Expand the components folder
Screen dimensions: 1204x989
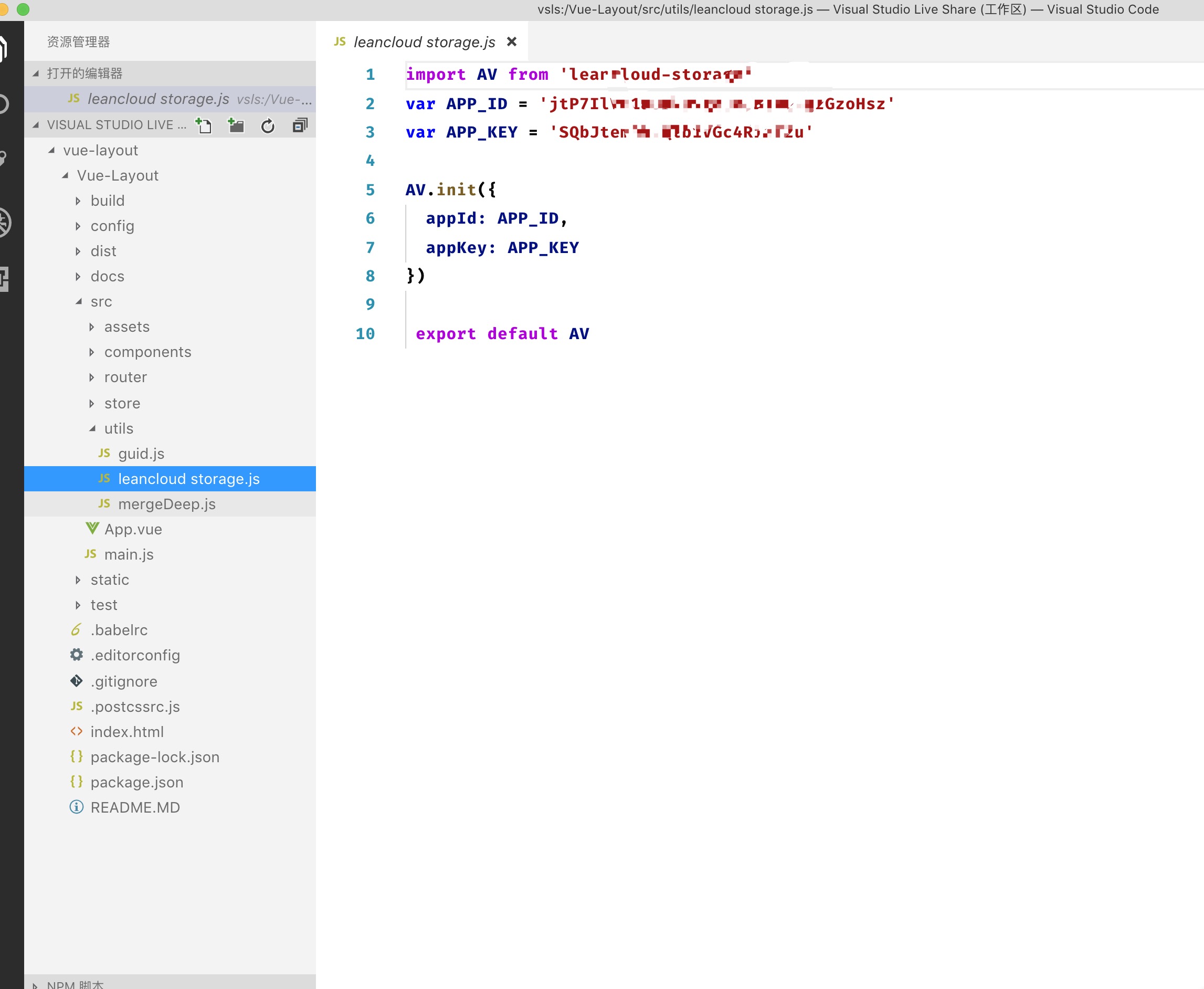click(147, 352)
